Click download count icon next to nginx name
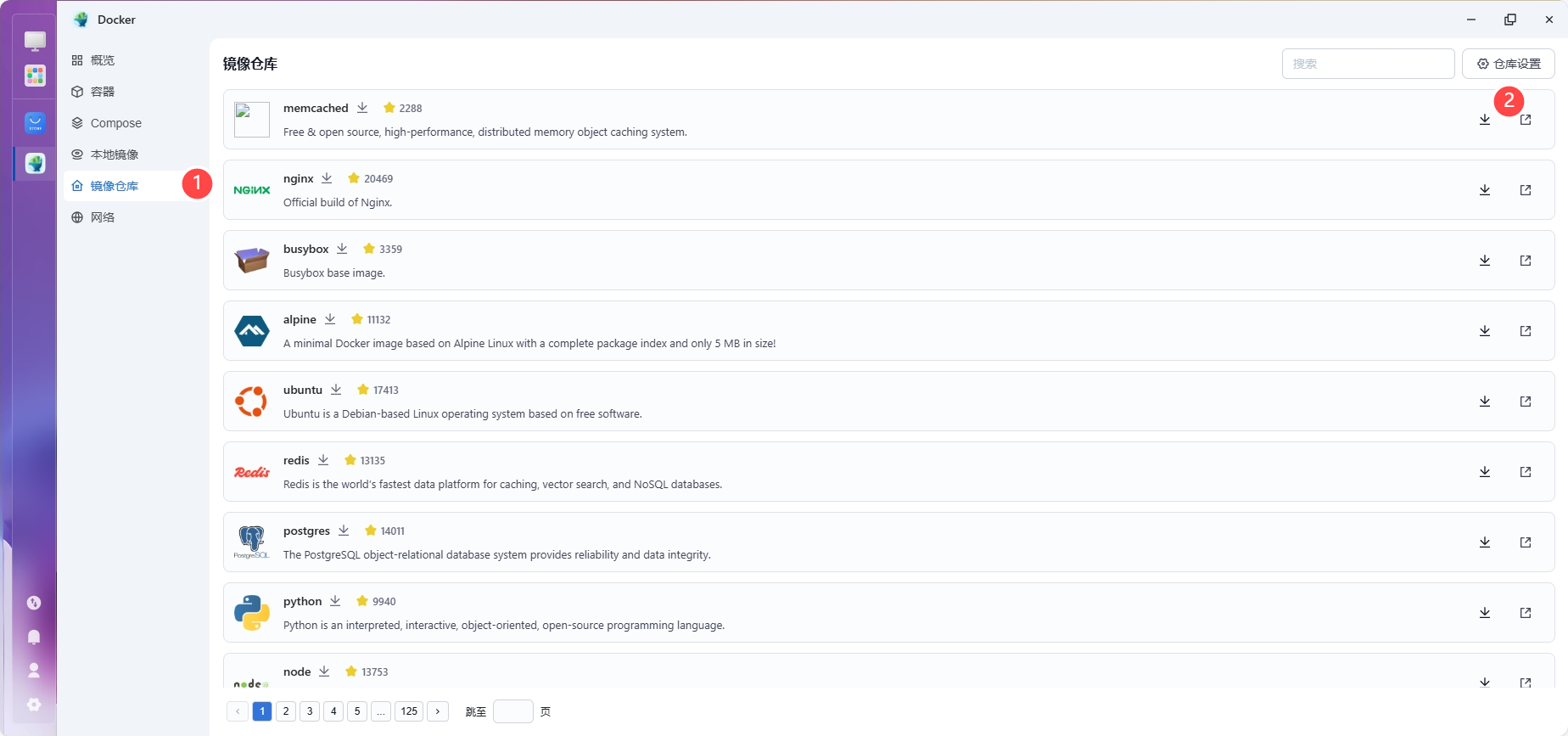The image size is (1568, 736). (x=327, y=178)
